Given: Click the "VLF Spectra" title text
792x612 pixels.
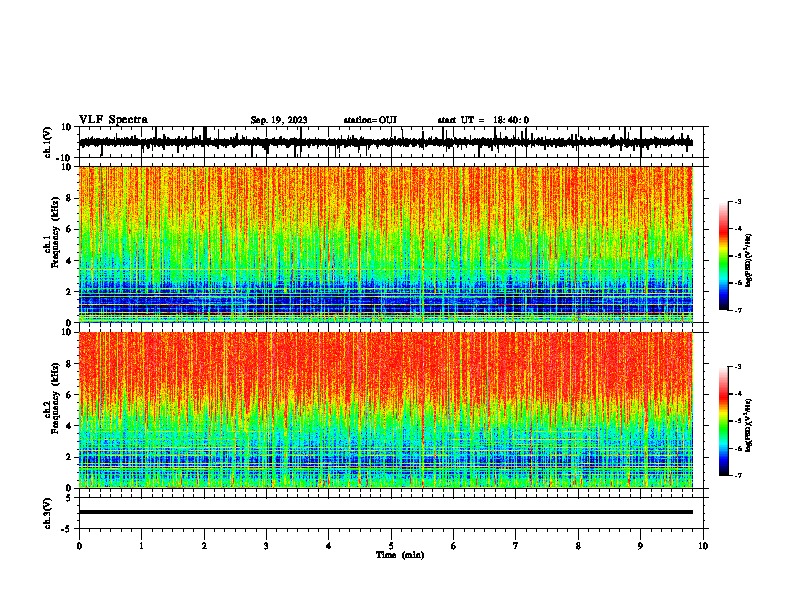Looking at the screenshot, I should pos(113,120).
